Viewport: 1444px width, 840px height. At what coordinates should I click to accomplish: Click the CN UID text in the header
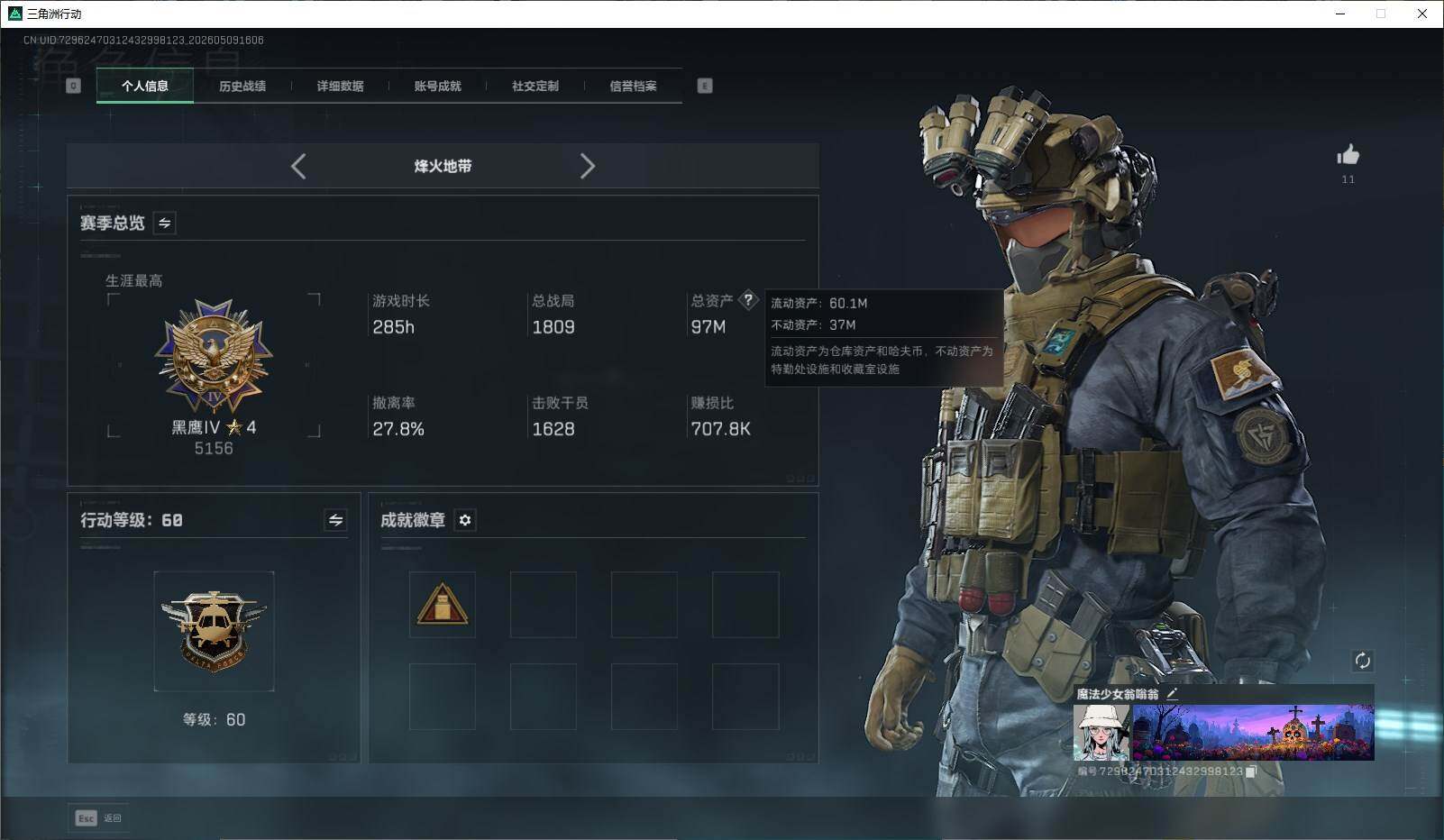coord(144,40)
